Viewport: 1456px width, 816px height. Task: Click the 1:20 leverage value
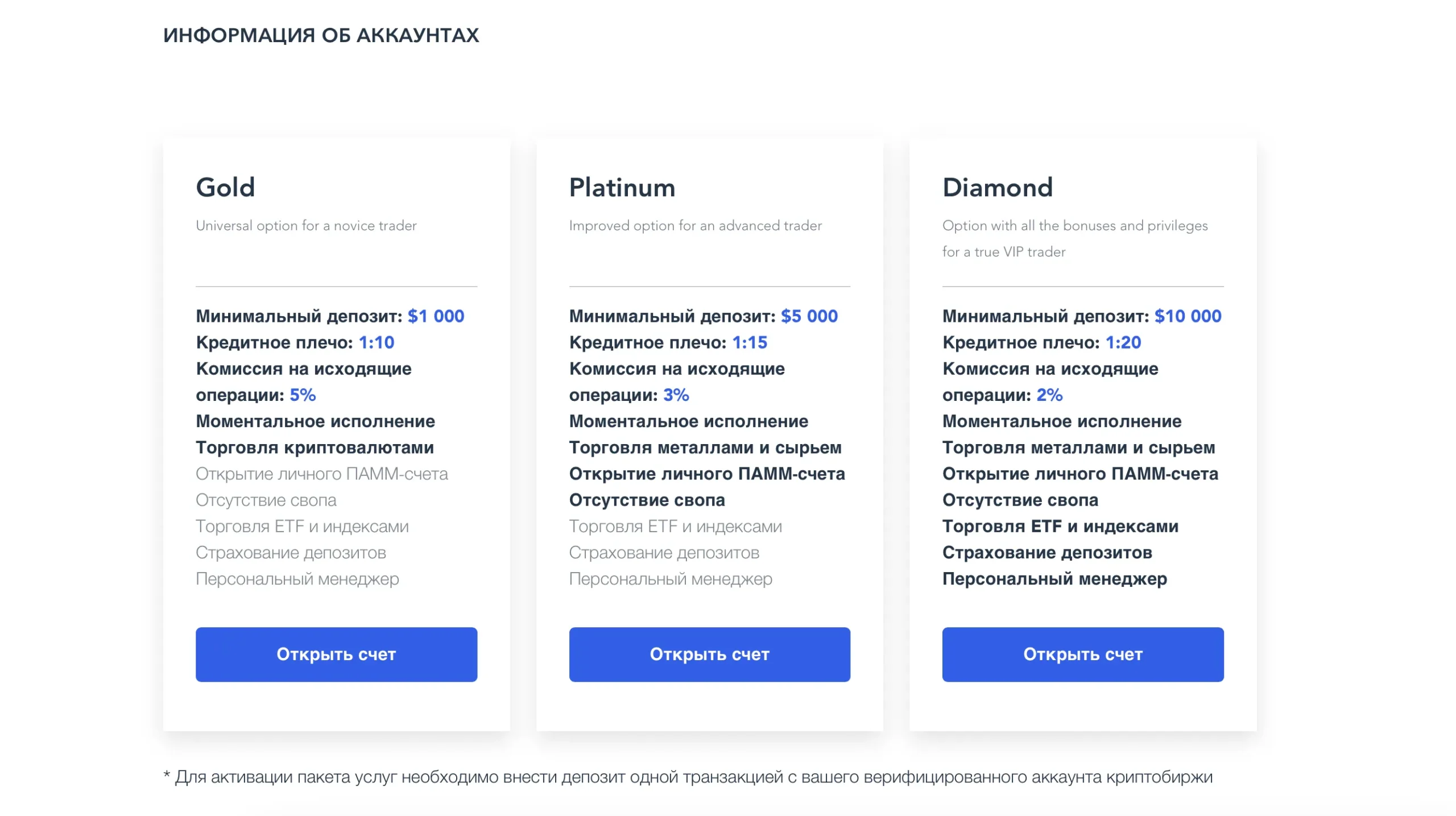click(1123, 342)
